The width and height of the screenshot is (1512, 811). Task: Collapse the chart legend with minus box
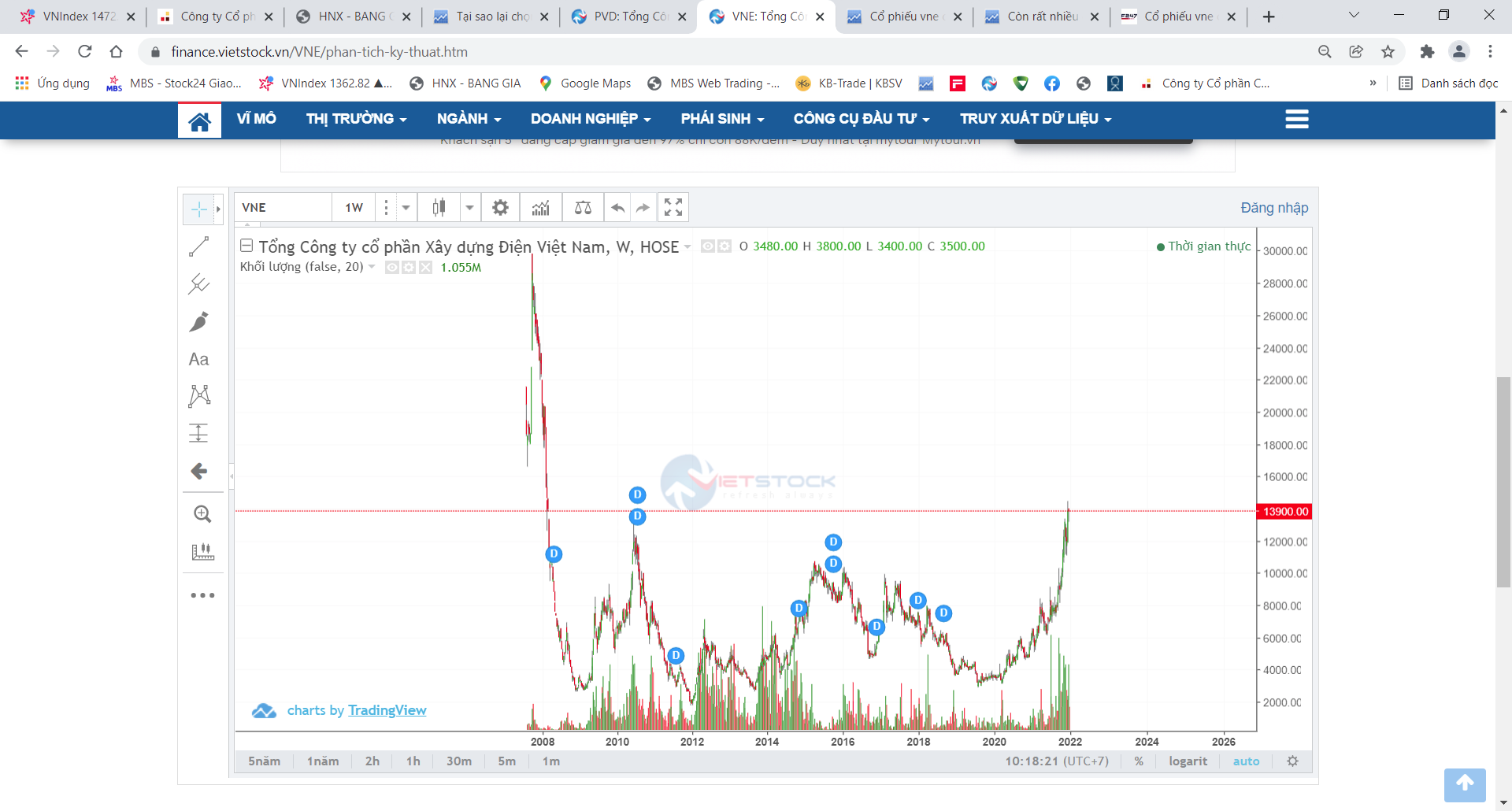(246, 246)
